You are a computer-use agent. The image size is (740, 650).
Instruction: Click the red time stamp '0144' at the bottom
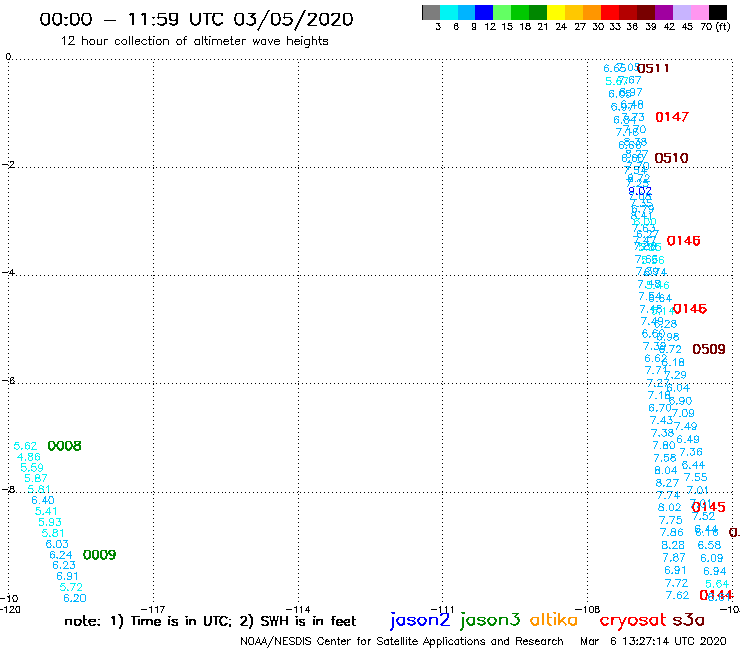click(x=716, y=595)
